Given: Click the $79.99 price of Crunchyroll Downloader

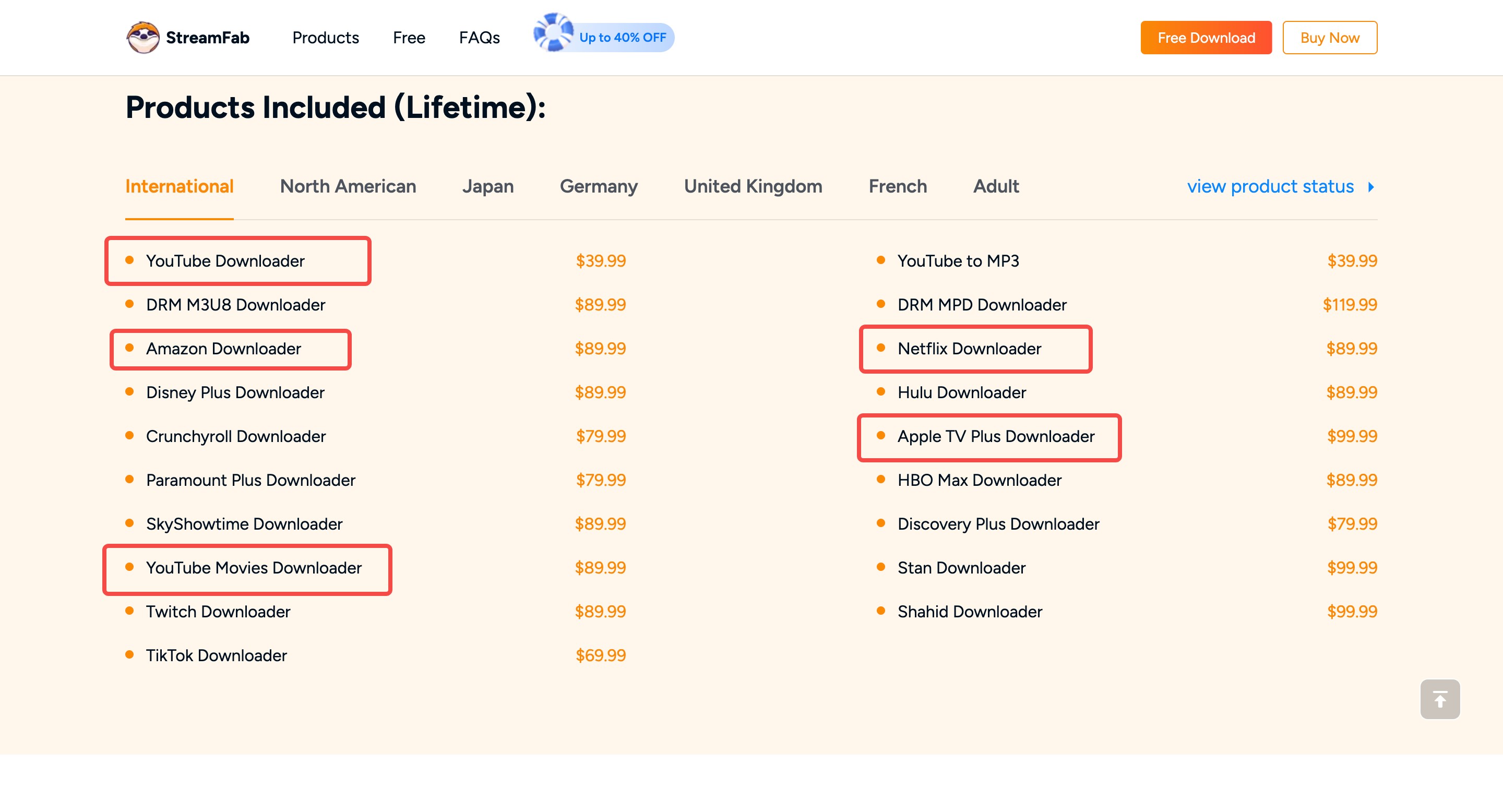Looking at the screenshot, I should [600, 436].
